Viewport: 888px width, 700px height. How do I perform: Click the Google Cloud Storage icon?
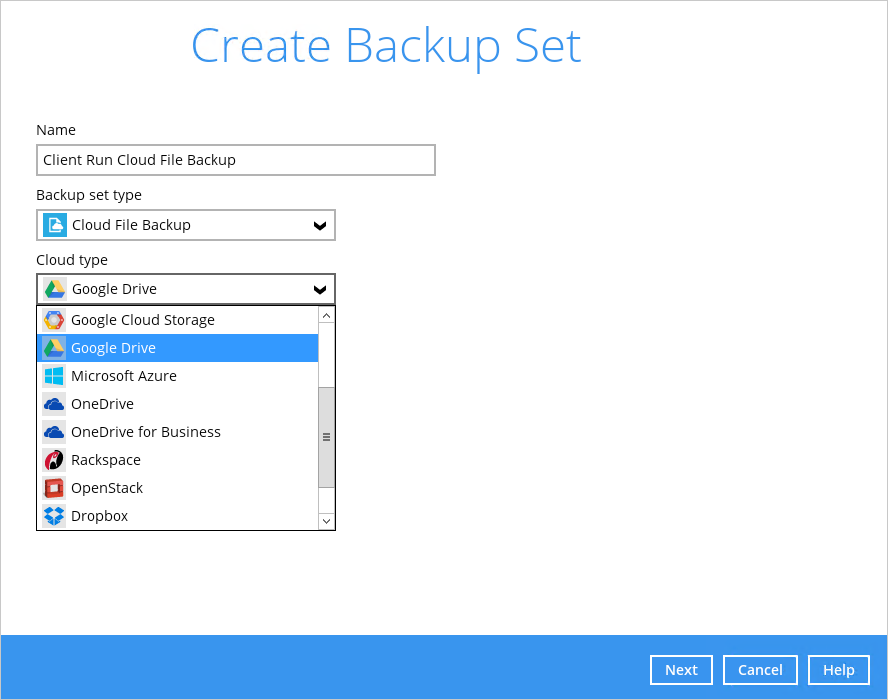[x=54, y=320]
